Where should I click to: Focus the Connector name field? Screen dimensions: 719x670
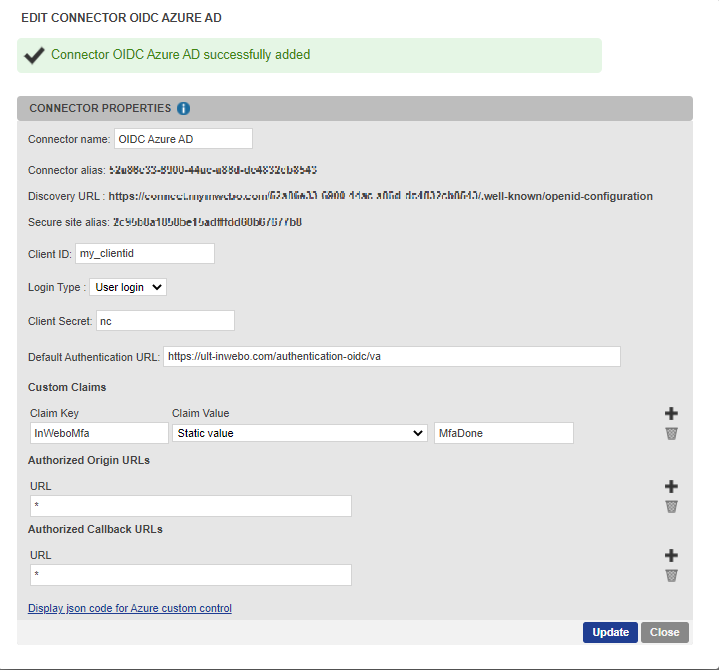pyautogui.click(x=183, y=139)
